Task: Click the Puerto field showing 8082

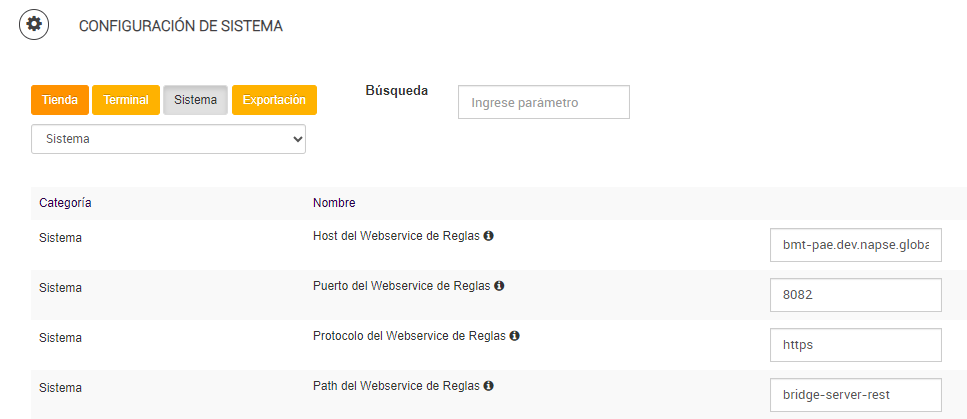Action: pos(856,295)
